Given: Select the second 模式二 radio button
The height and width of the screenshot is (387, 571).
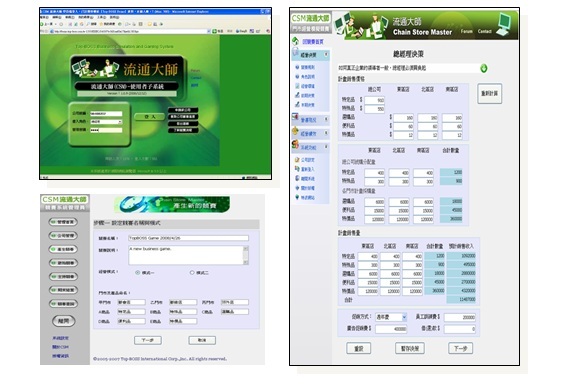Looking at the screenshot, I should tap(192, 272).
